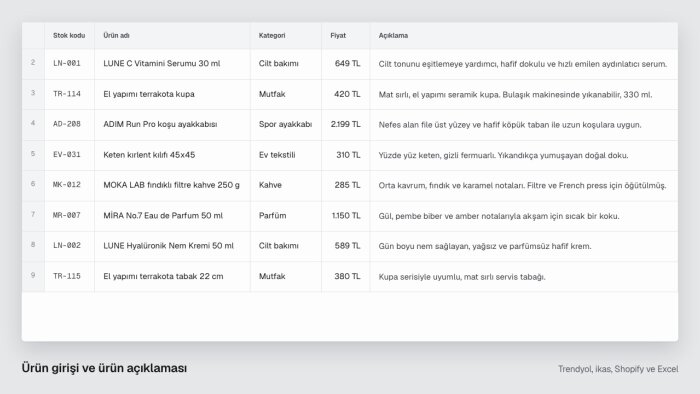Click description starting Gül, pembe biber
This screenshot has width=700, height=394.
click(524, 216)
